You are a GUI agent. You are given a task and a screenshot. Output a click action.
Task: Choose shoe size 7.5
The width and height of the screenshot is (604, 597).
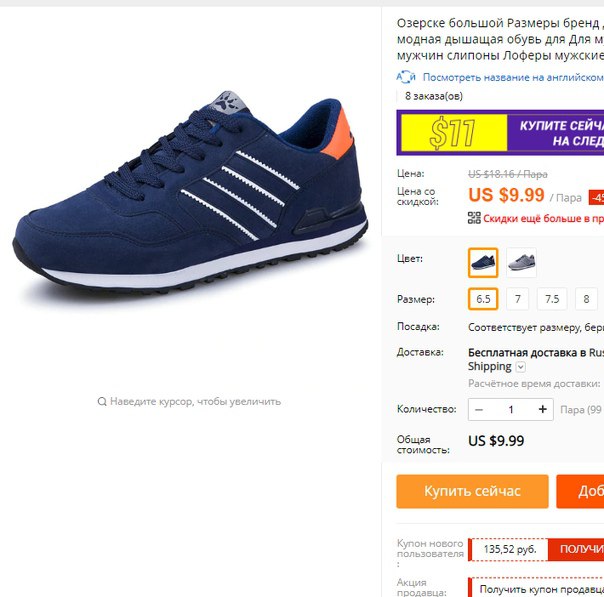(x=552, y=299)
